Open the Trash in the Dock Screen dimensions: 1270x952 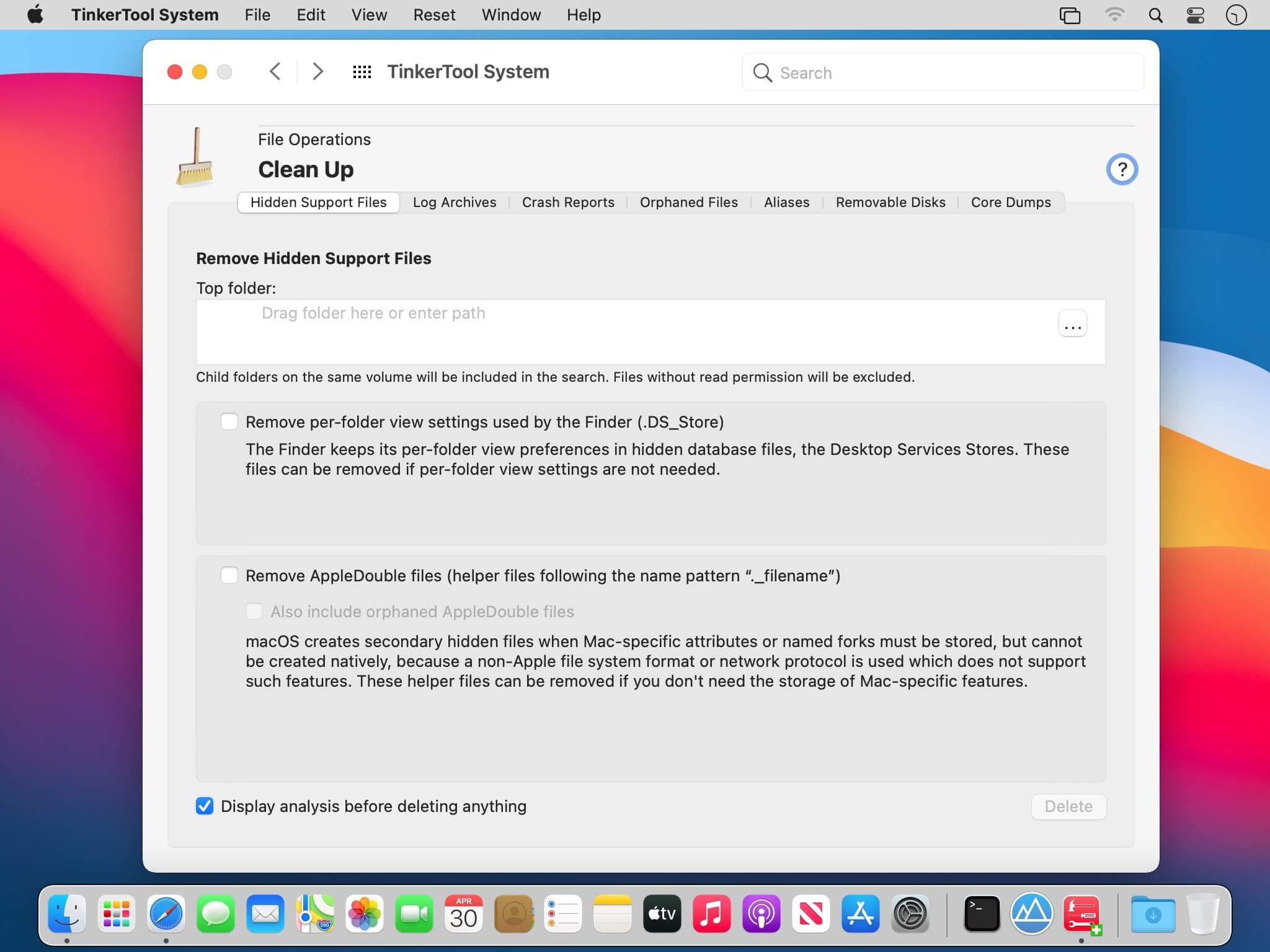pyautogui.click(x=1203, y=914)
